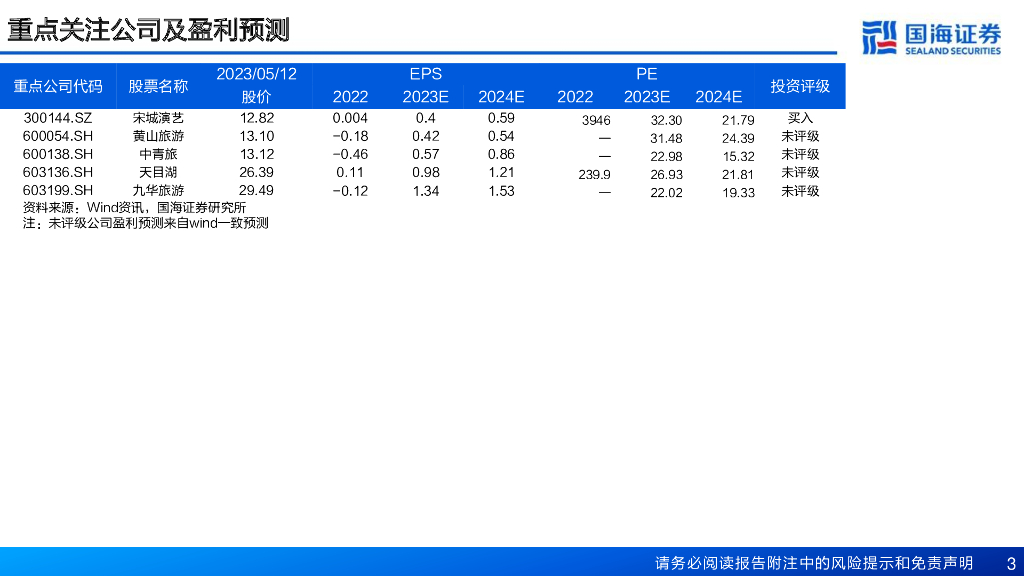1024x576 pixels.
Task: Click PE value 32.30
Action: [666, 121]
